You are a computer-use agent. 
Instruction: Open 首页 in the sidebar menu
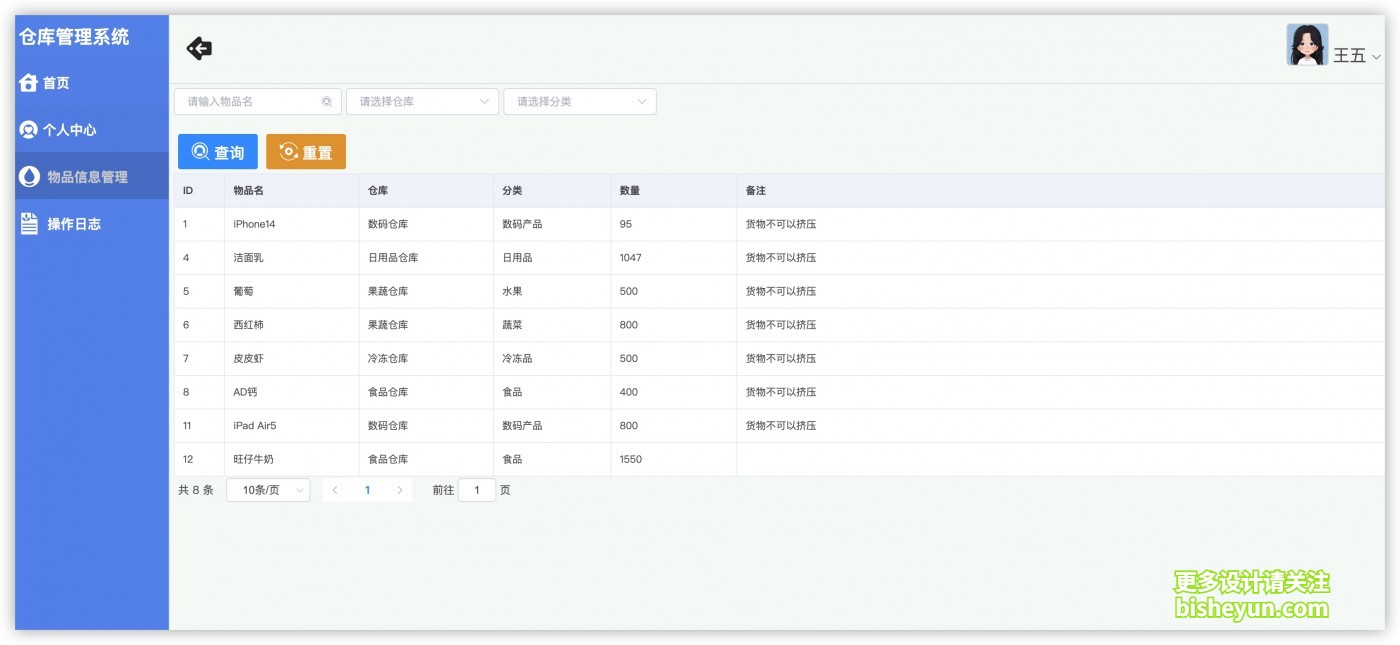(x=56, y=83)
